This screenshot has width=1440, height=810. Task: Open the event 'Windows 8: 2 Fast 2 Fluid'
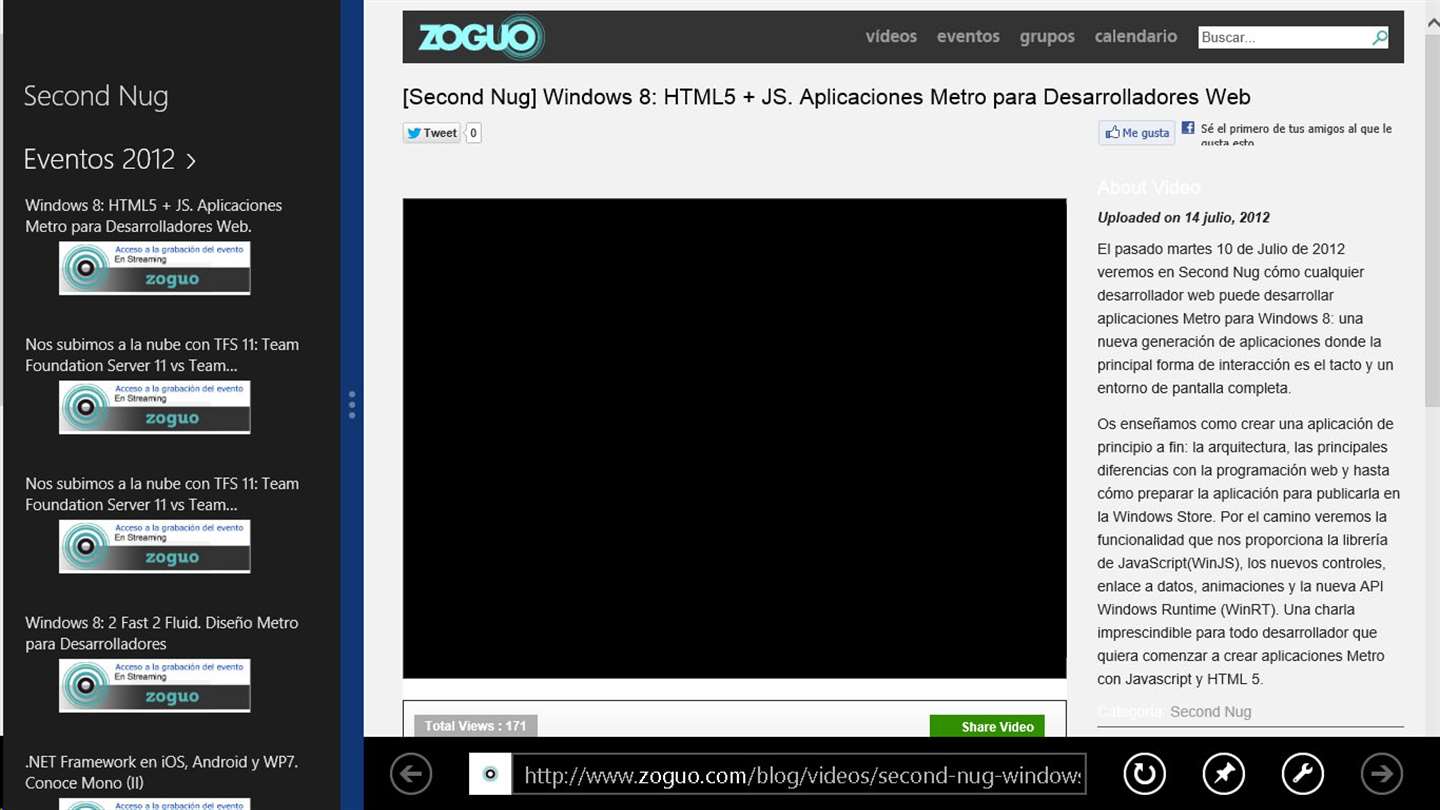click(x=162, y=633)
